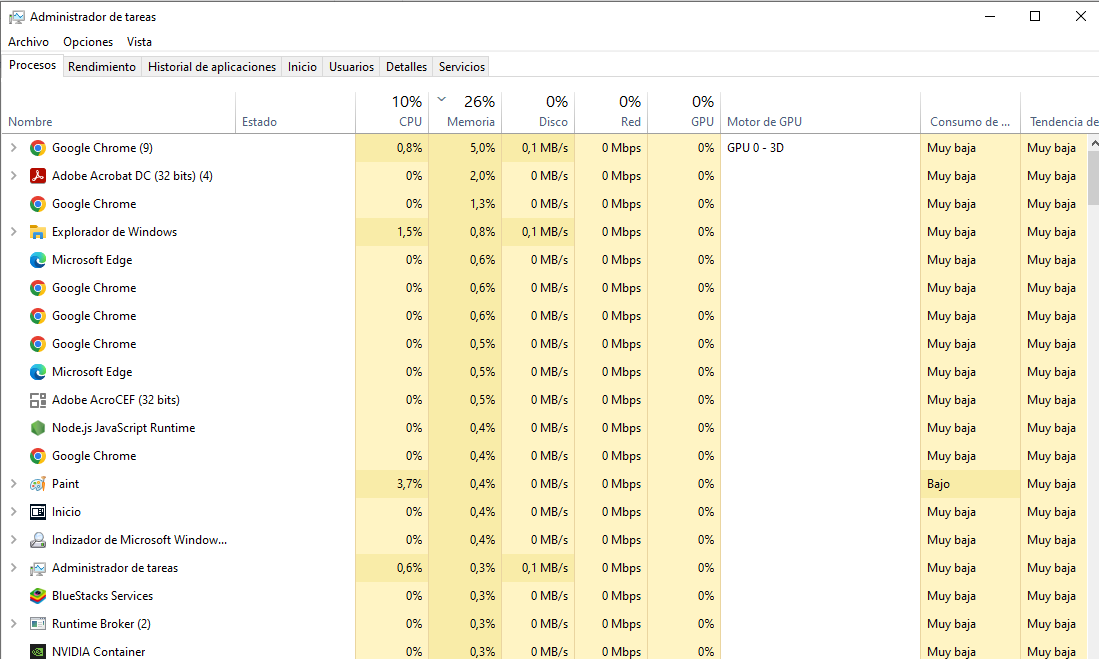Expand the Administrador de tareas process entry
The image size is (1099, 659).
(13, 568)
